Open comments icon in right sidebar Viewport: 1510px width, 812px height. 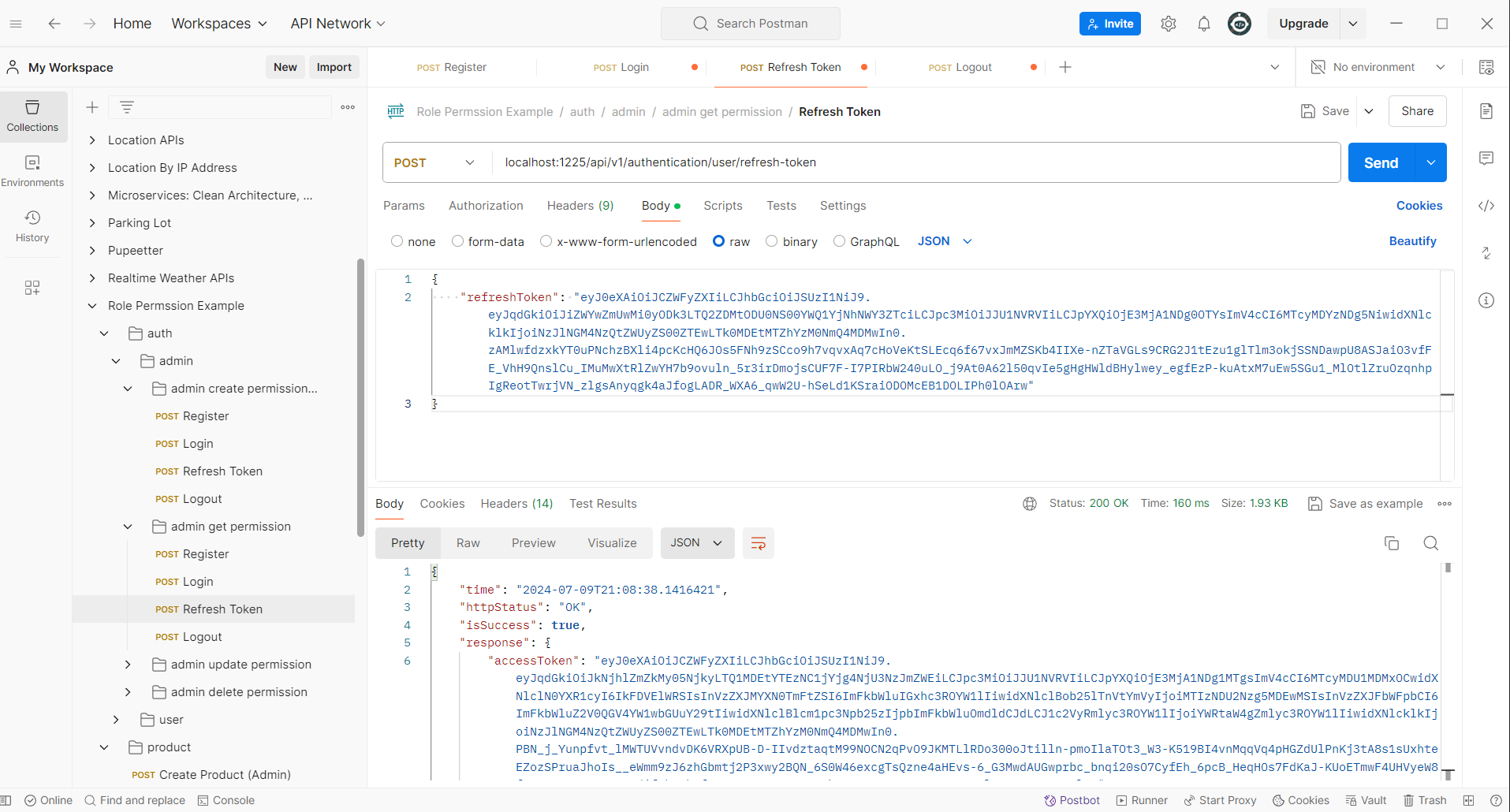[x=1486, y=158]
